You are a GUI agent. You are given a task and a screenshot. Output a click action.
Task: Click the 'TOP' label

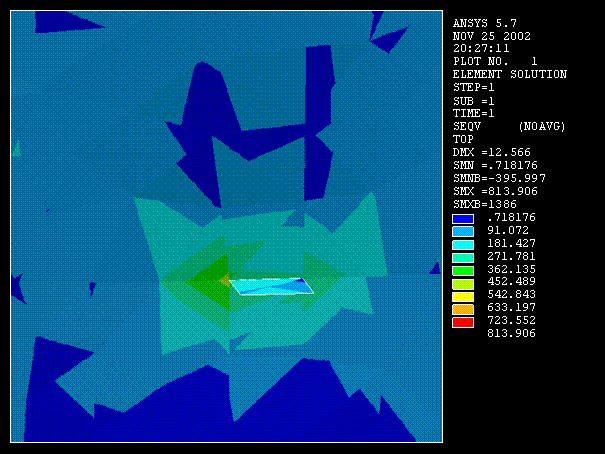click(463, 139)
